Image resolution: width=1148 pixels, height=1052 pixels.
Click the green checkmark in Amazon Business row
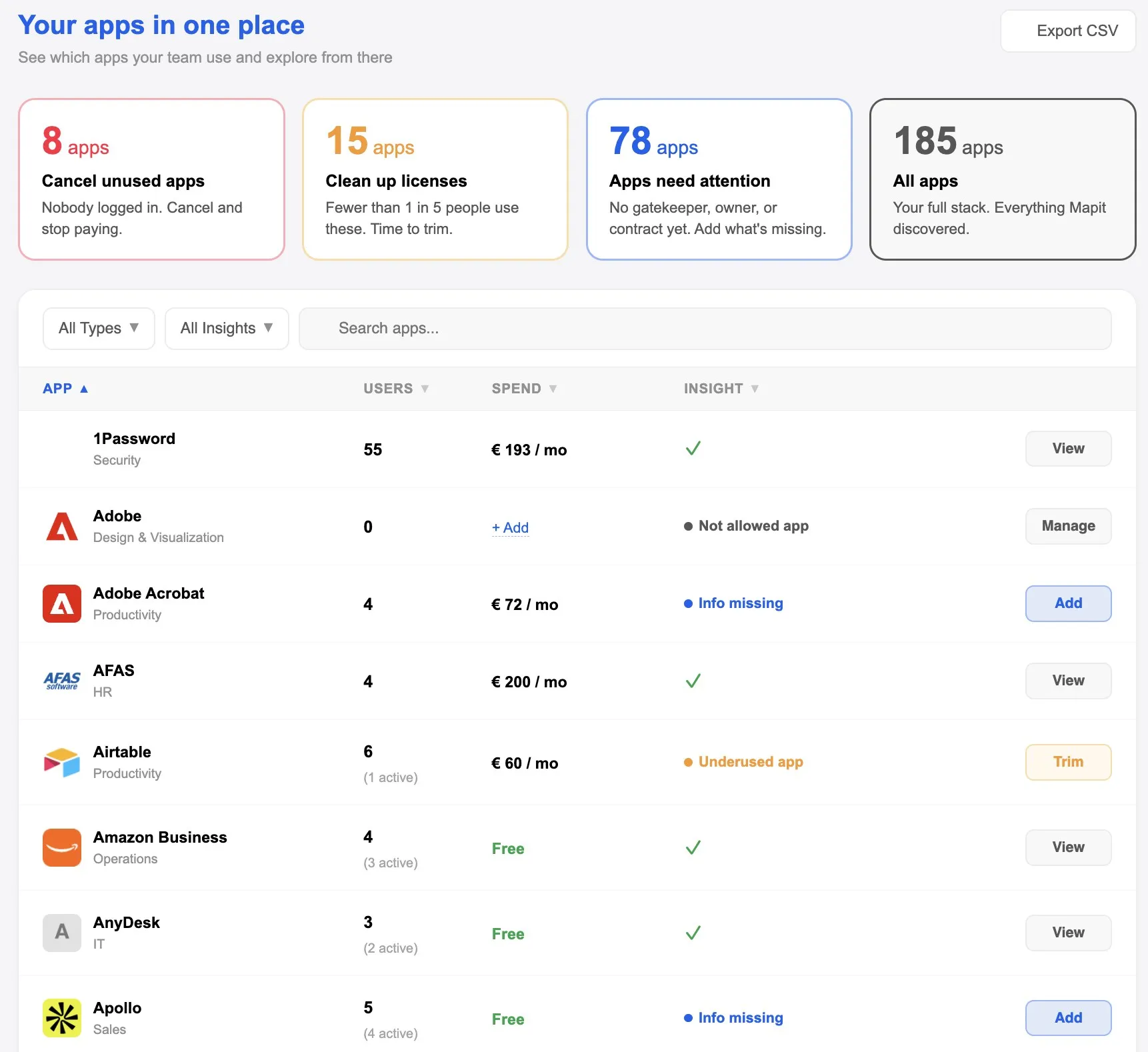tap(693, 847)
